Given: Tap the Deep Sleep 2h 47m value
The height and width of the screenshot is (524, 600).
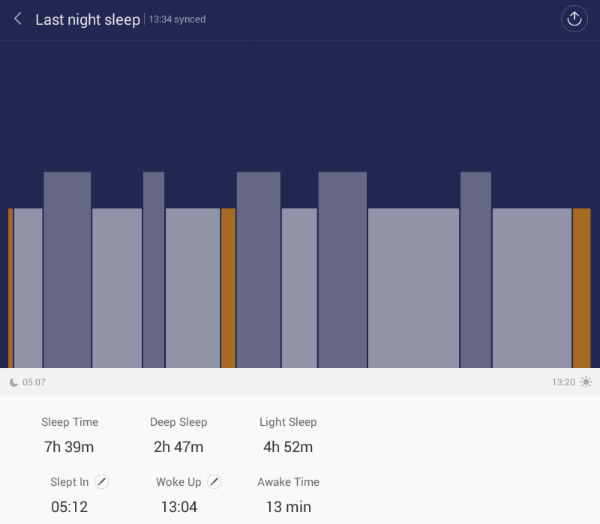Looking at the screenshot, I should [179, 447].
